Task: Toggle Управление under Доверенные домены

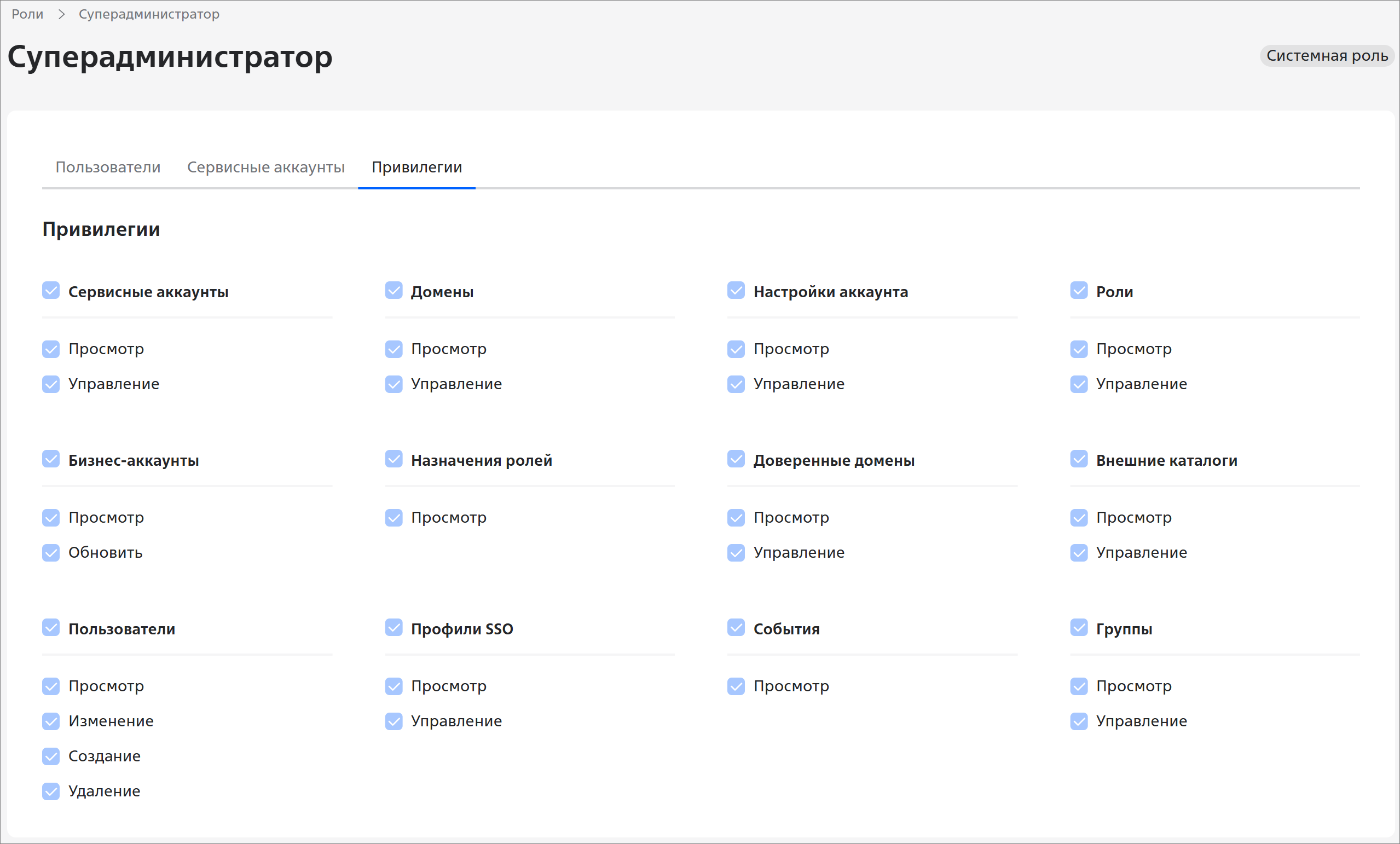Action: [736, 552]
